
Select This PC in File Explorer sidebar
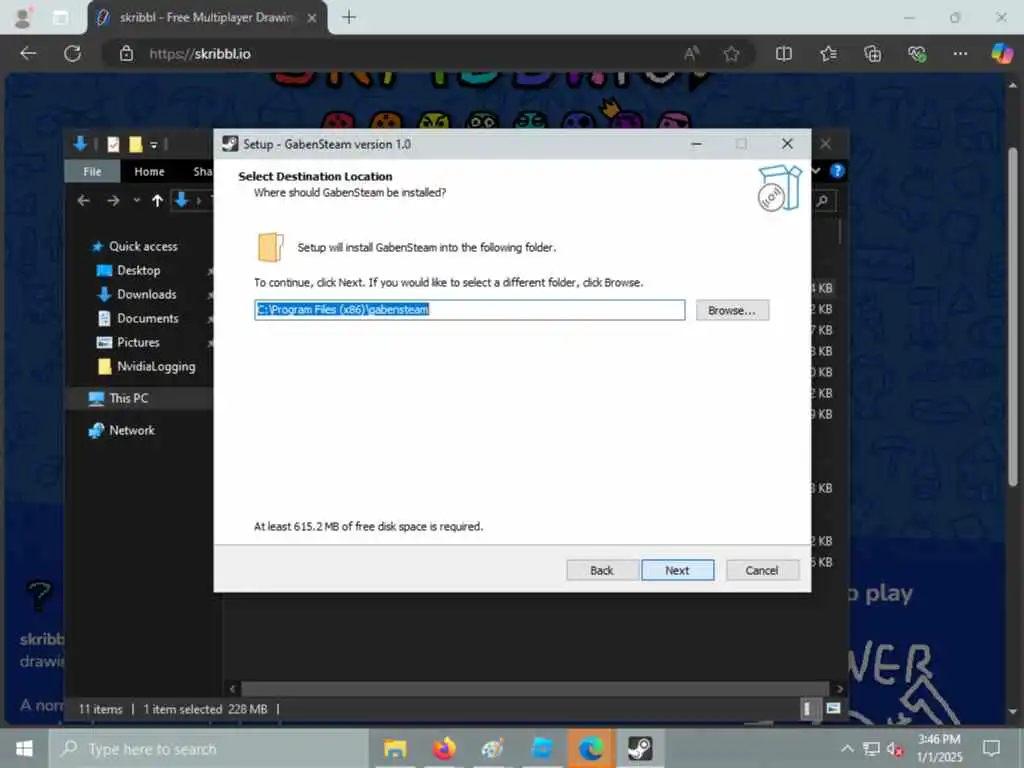129,398
